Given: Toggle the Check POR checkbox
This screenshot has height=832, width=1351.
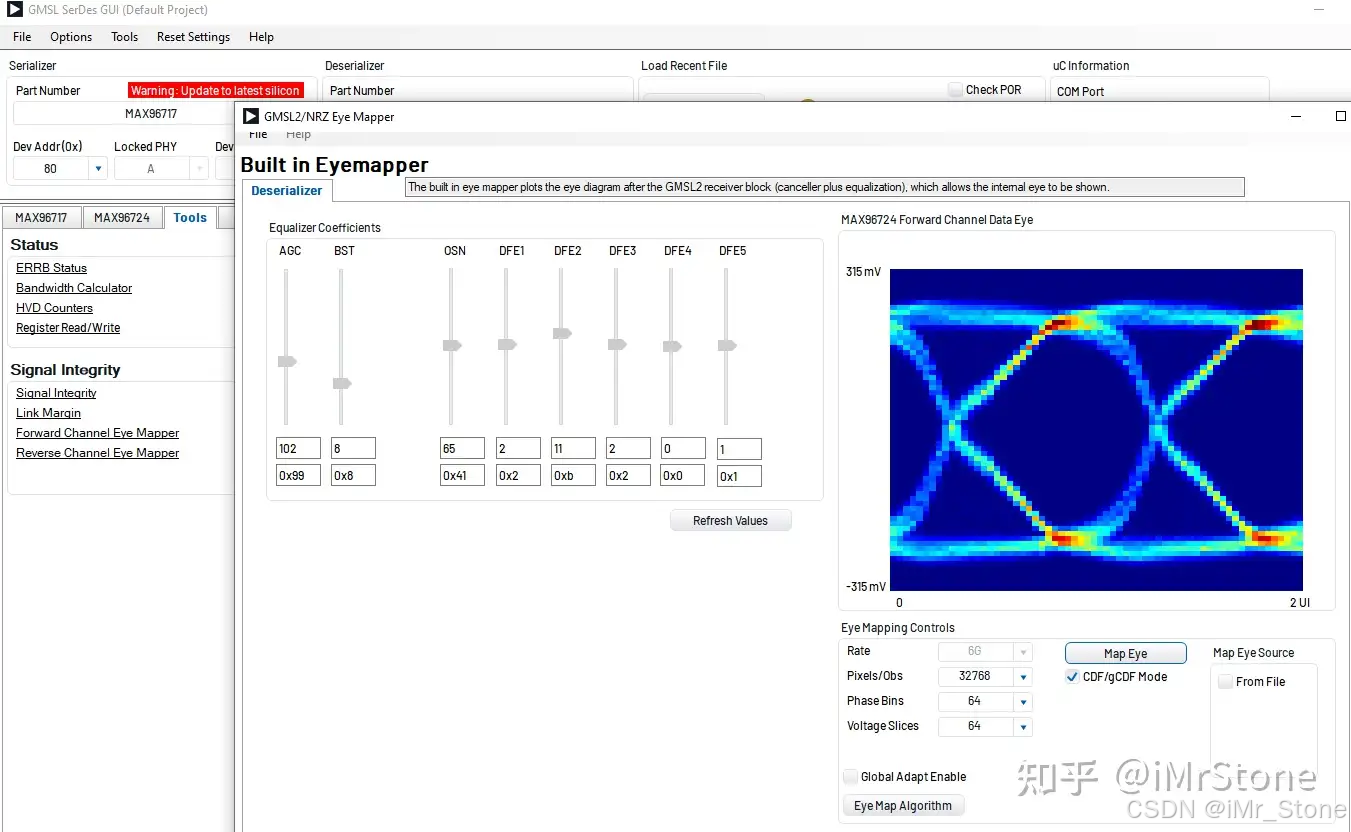Looking at the screenshot, I should coord(955,89).
